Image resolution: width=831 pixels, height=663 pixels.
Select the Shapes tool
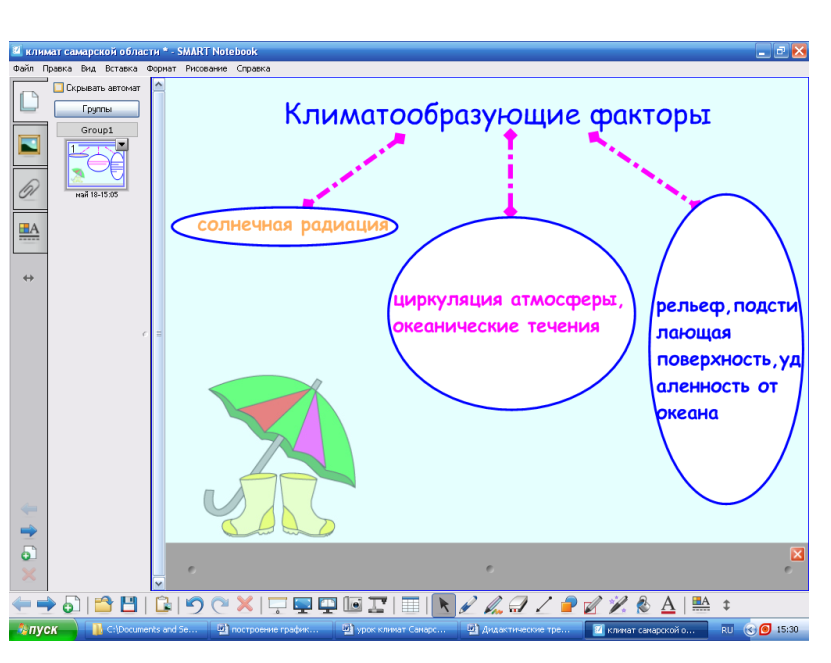[x=569, y=604]
